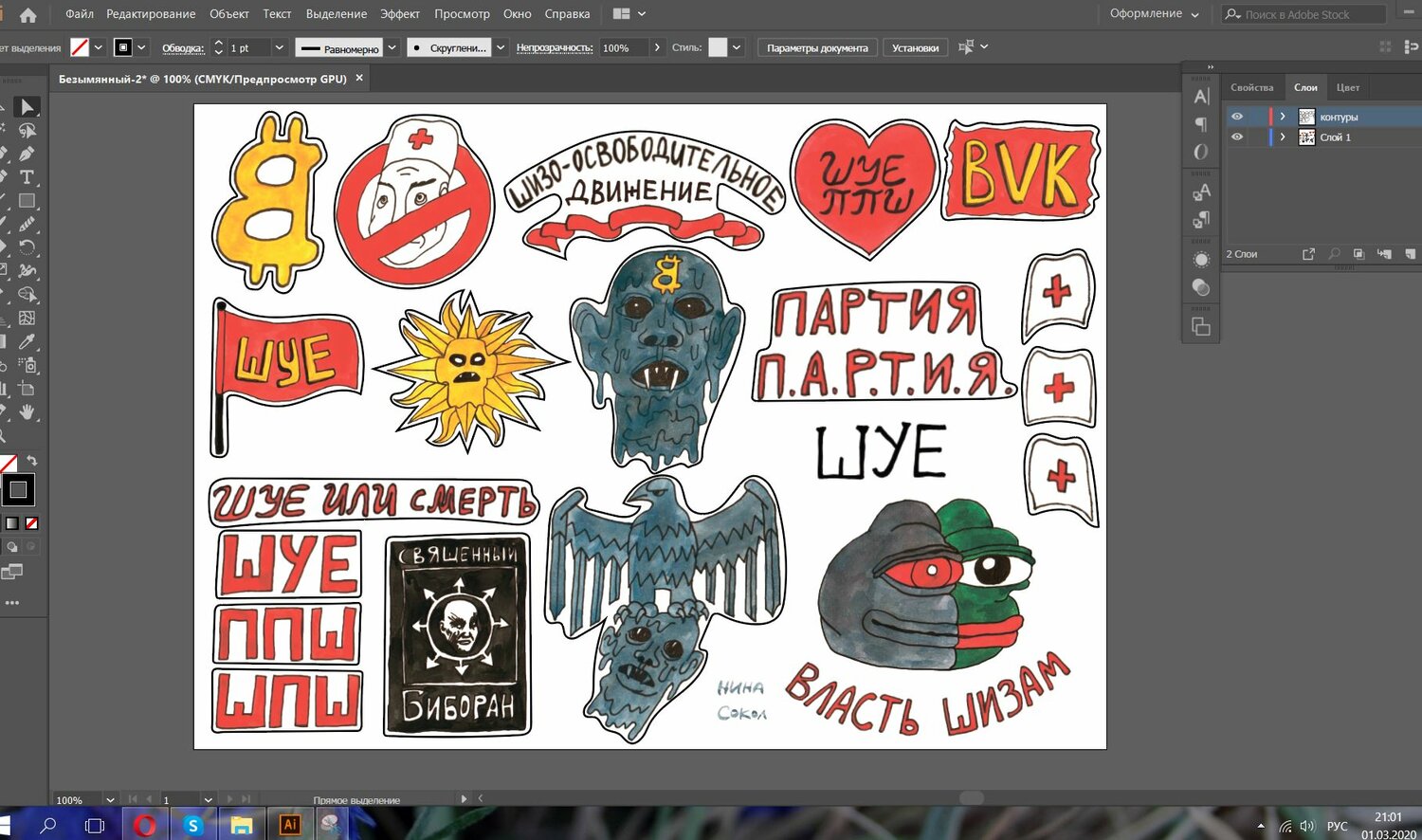Open stroke weight dropdown (1 pt)
The height and width of the screenshot is (840, 1422).
(279, 47)
